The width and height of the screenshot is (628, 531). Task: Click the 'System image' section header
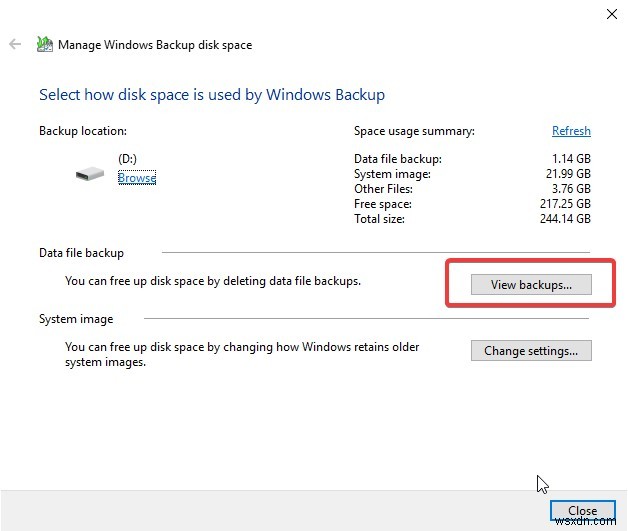(76, 319)
